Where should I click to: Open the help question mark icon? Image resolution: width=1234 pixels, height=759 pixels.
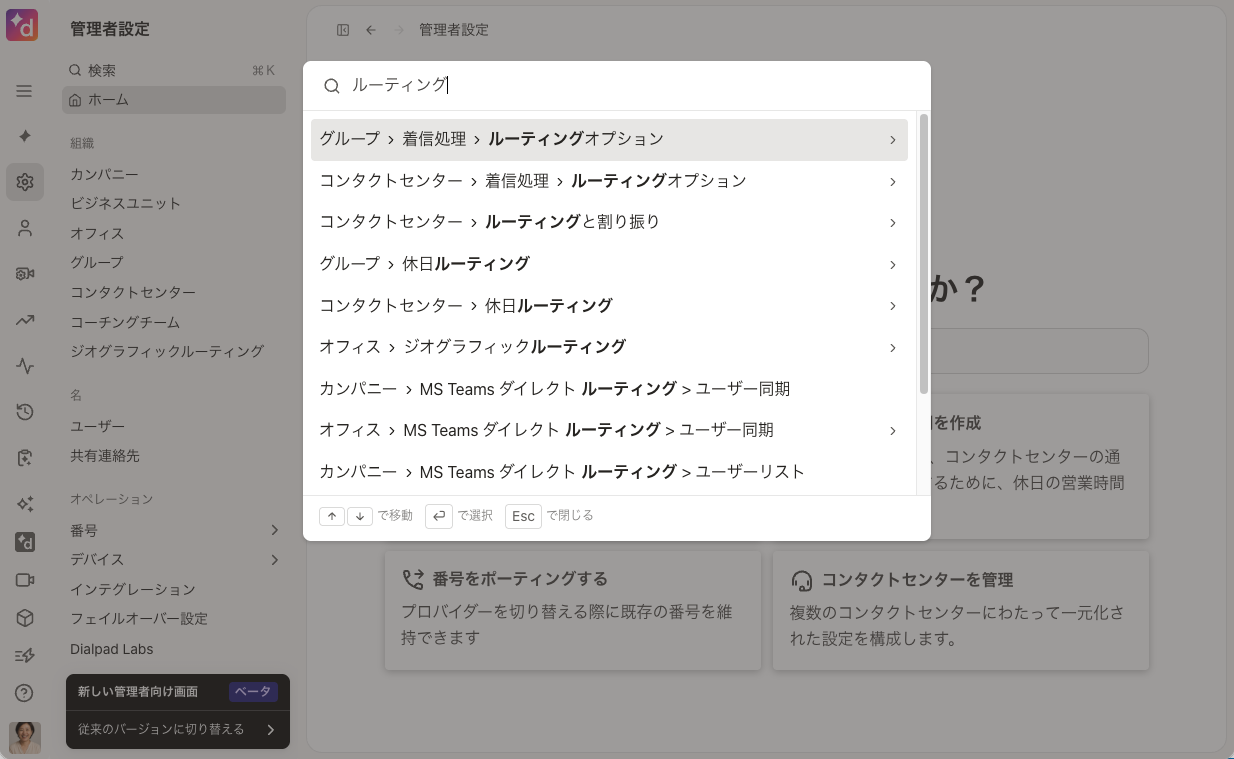[x=25, y=693]
